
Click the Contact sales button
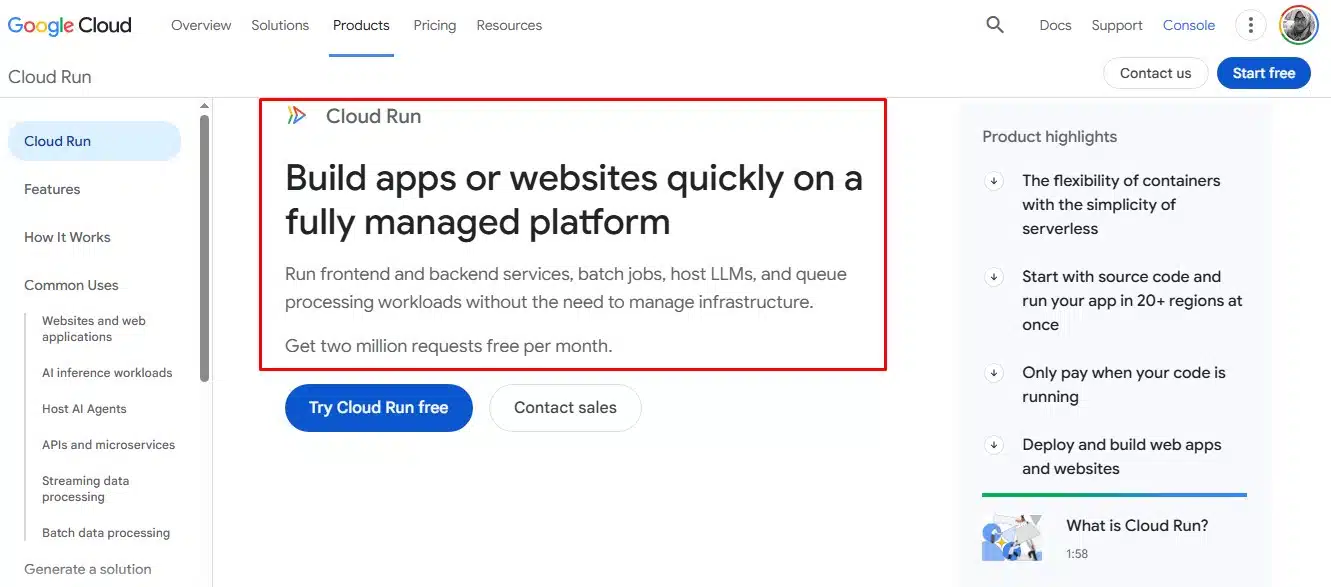(x=565, y=408)
